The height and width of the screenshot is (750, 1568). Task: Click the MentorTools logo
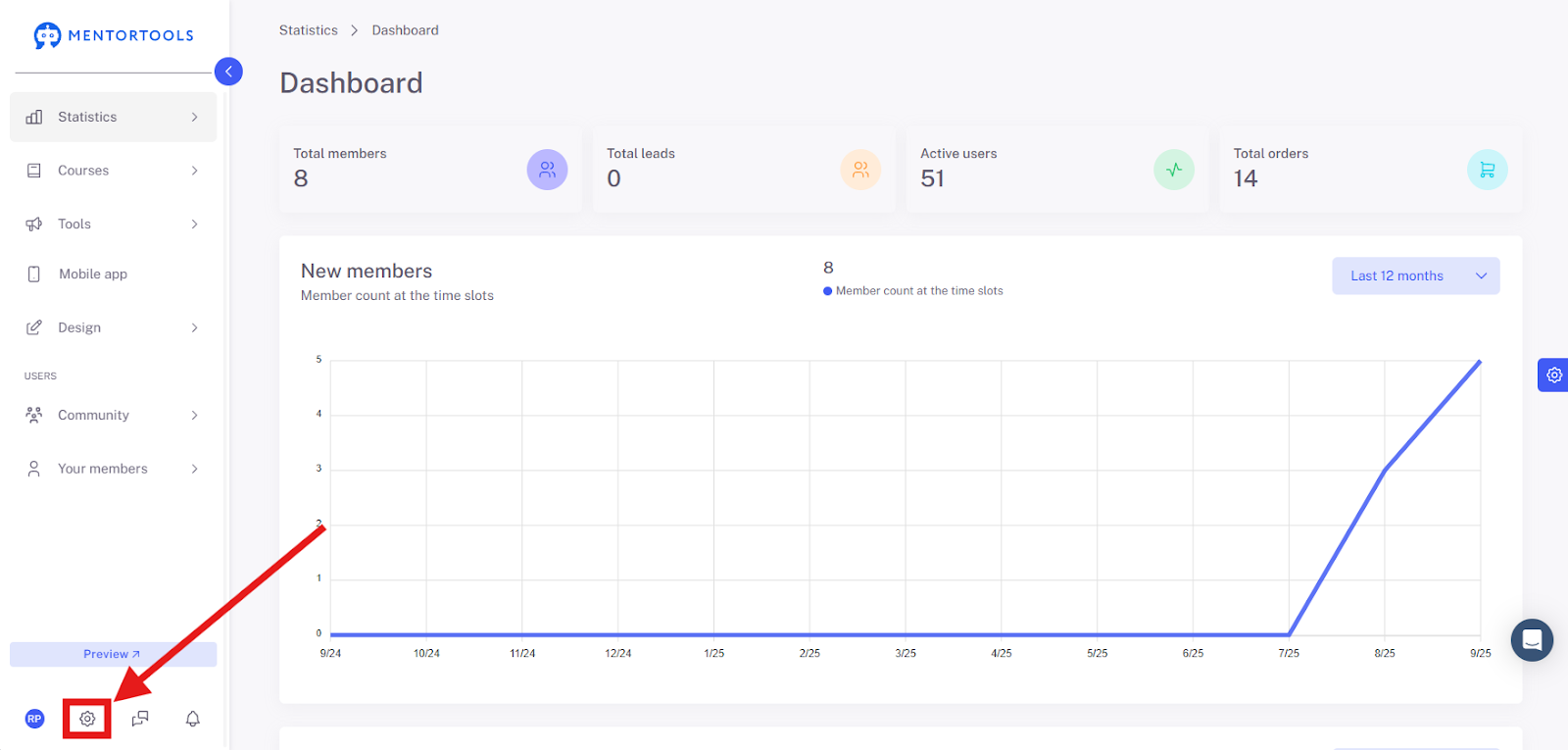click(114, 35)
